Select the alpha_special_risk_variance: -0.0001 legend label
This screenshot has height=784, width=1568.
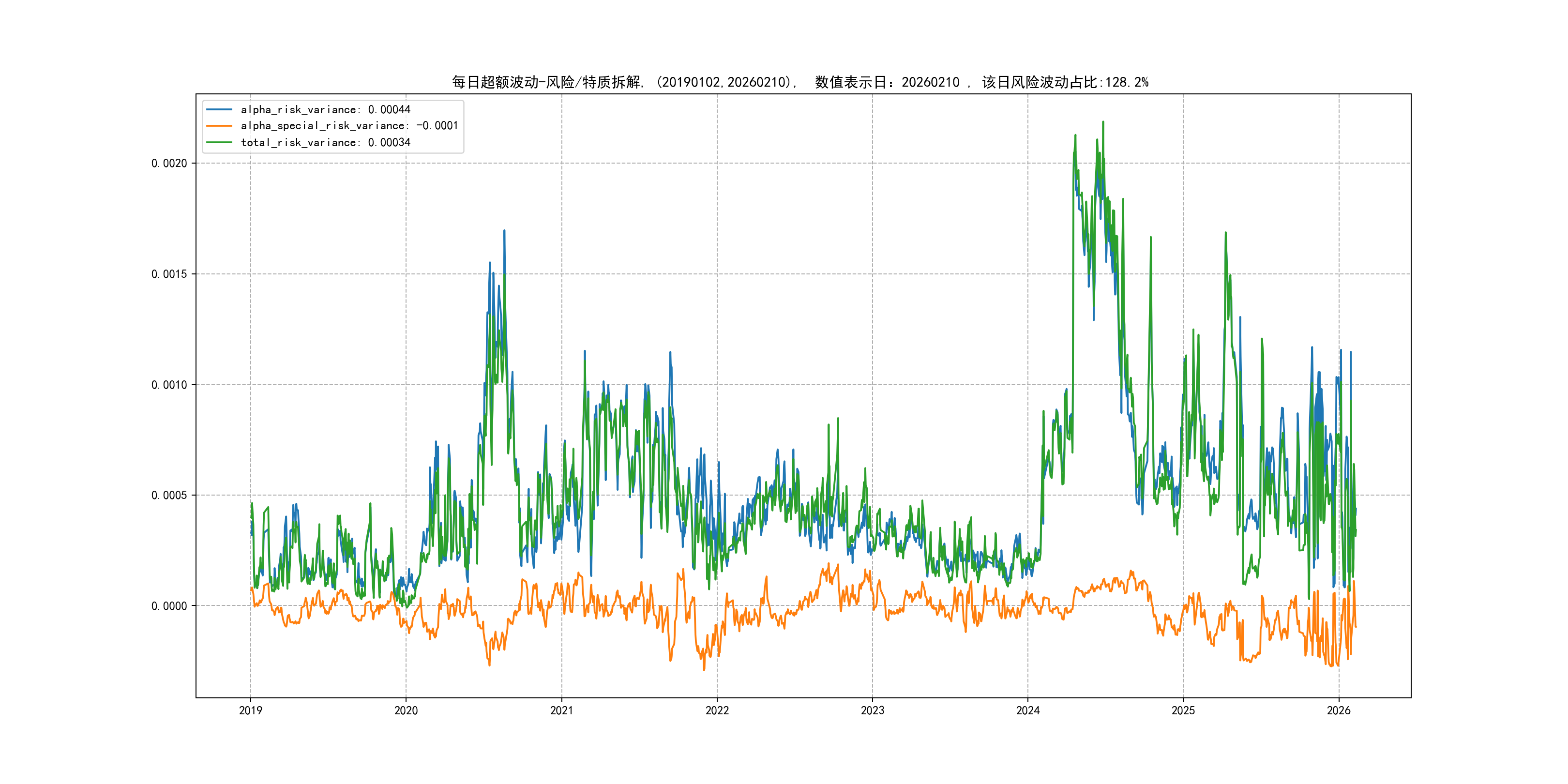click(349, 126)
